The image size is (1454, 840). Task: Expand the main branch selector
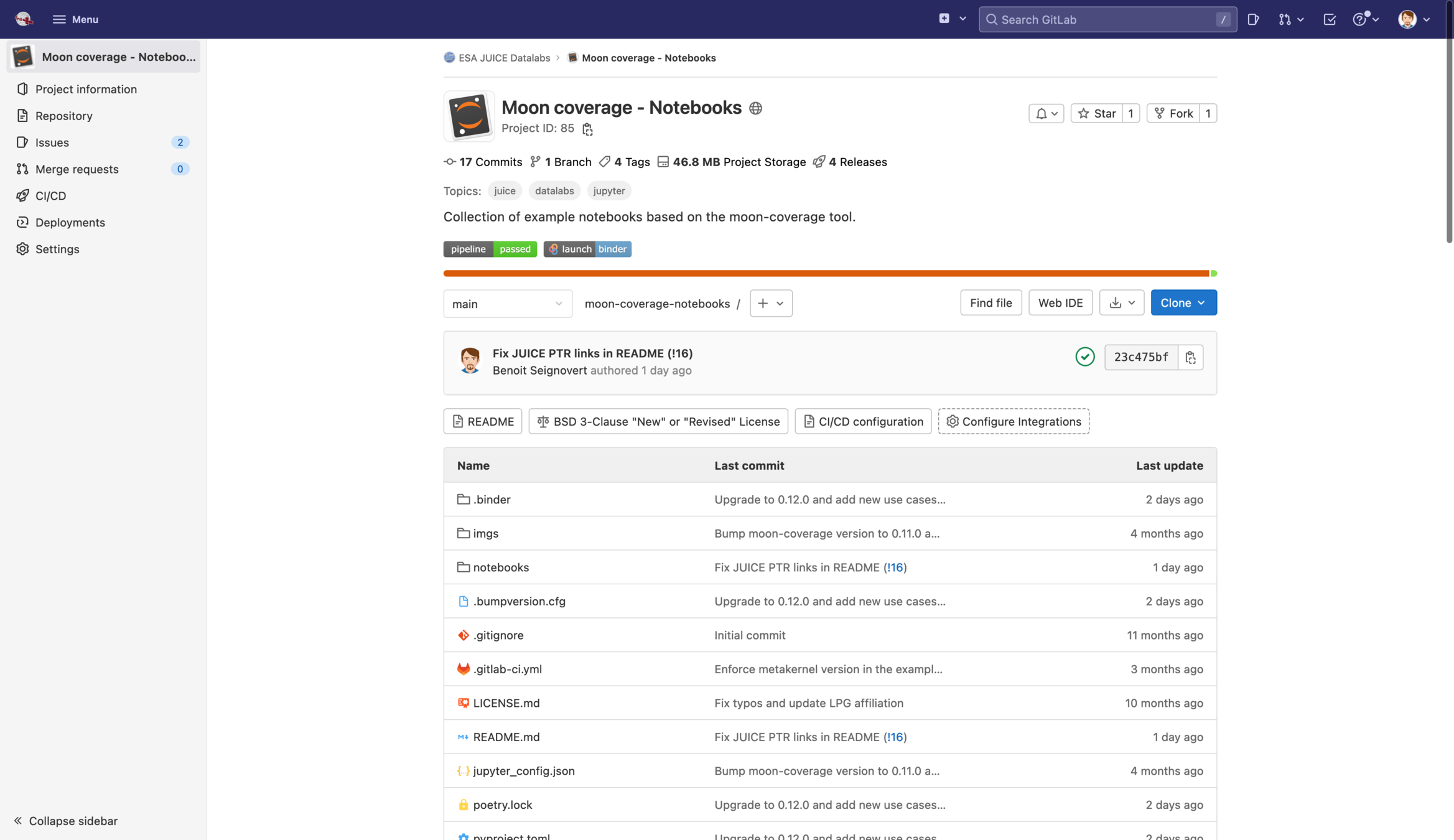point(507,304)
